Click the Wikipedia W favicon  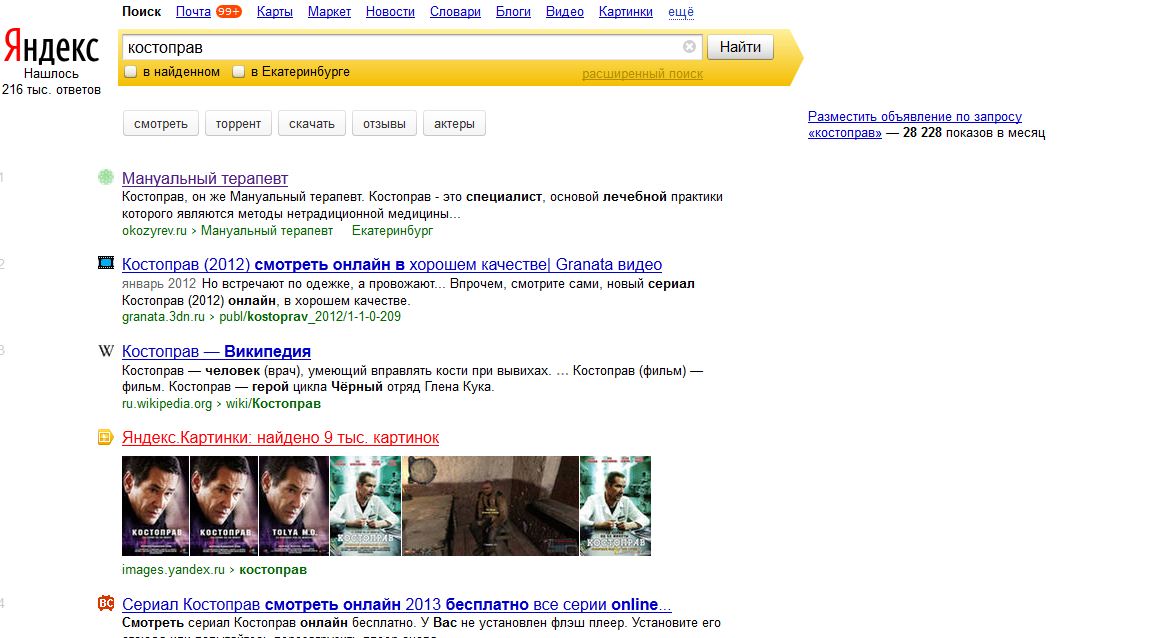tap(106, 350)
